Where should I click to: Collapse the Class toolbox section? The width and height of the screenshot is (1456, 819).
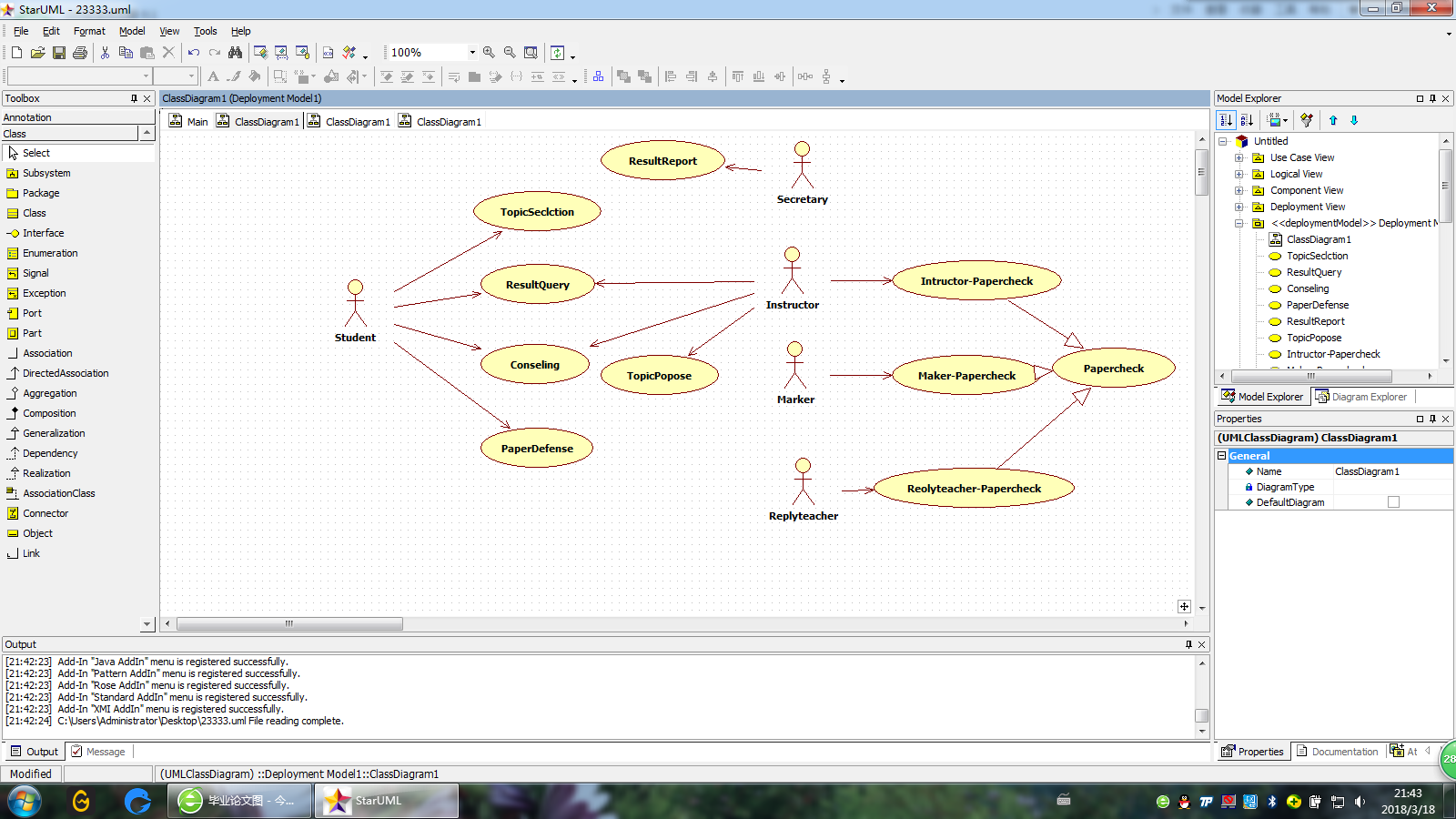point(146,134)
